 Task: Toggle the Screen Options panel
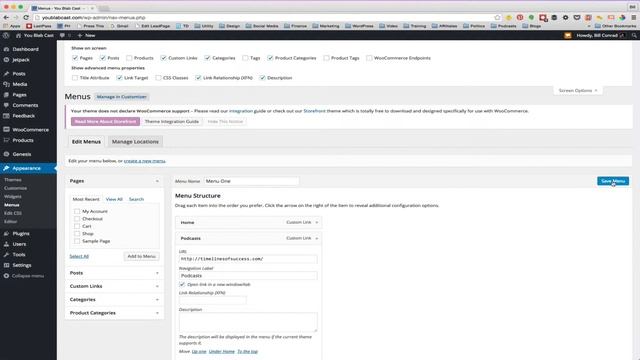[578, 90]
